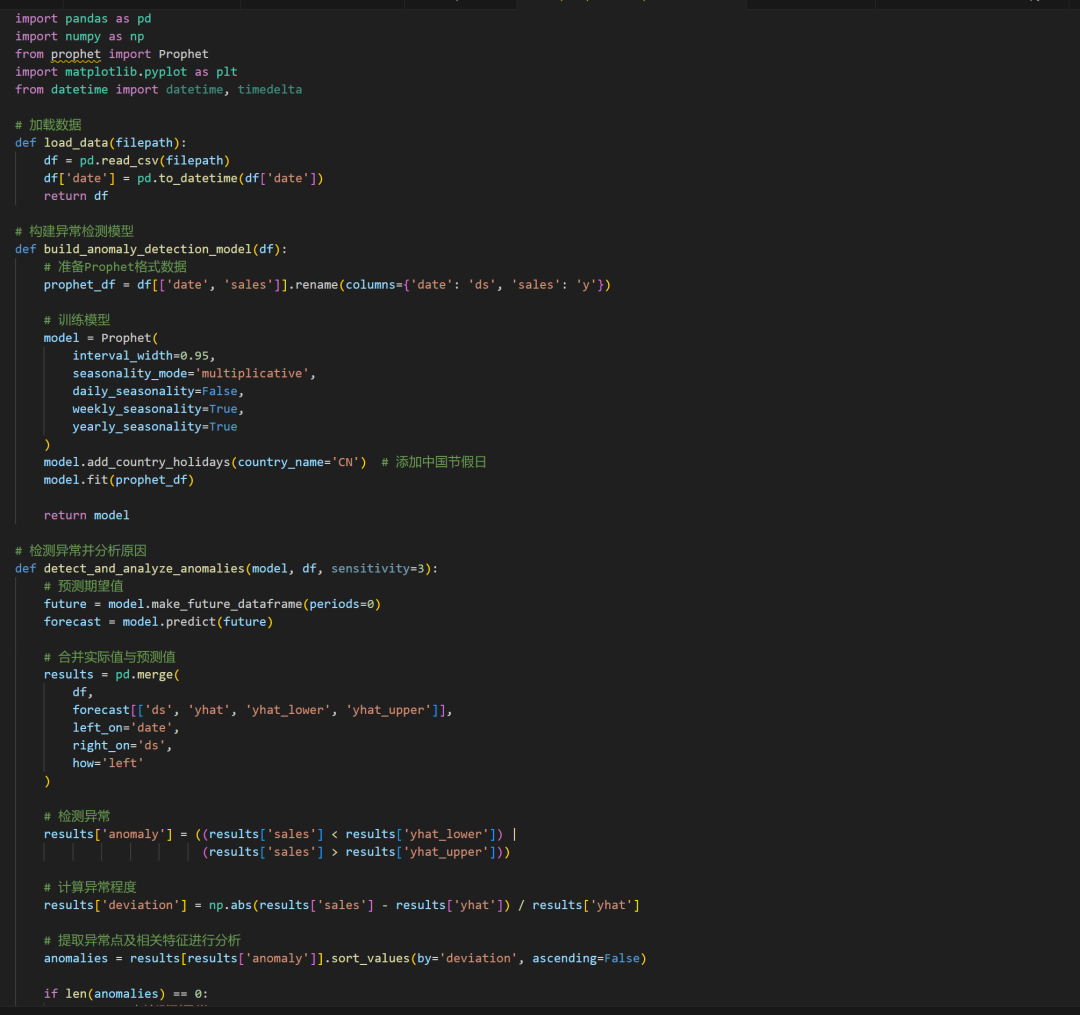The height and width of the screenshot is (1015, 1080).
Task: Click the 'CN' country name string
Action: 348,462
